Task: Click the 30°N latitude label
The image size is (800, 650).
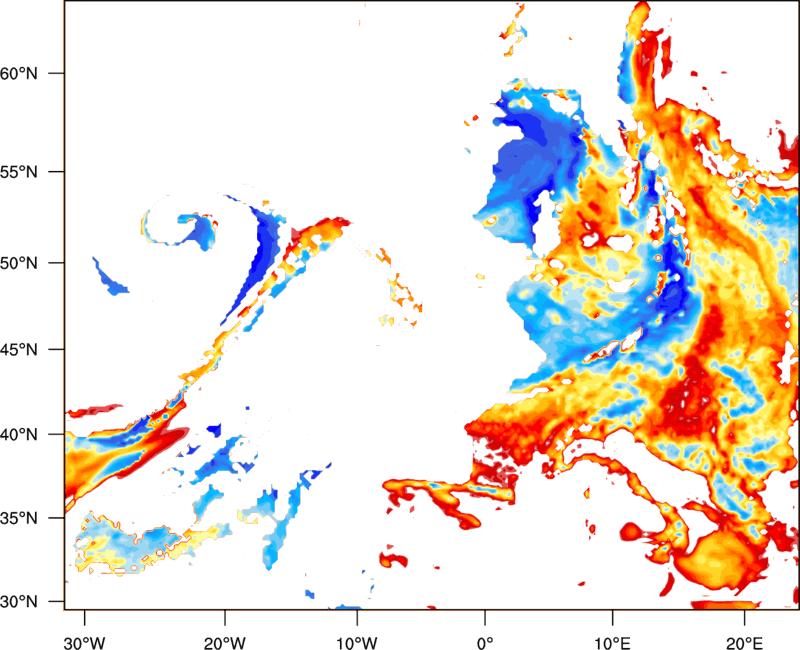Action: (19, 602)
